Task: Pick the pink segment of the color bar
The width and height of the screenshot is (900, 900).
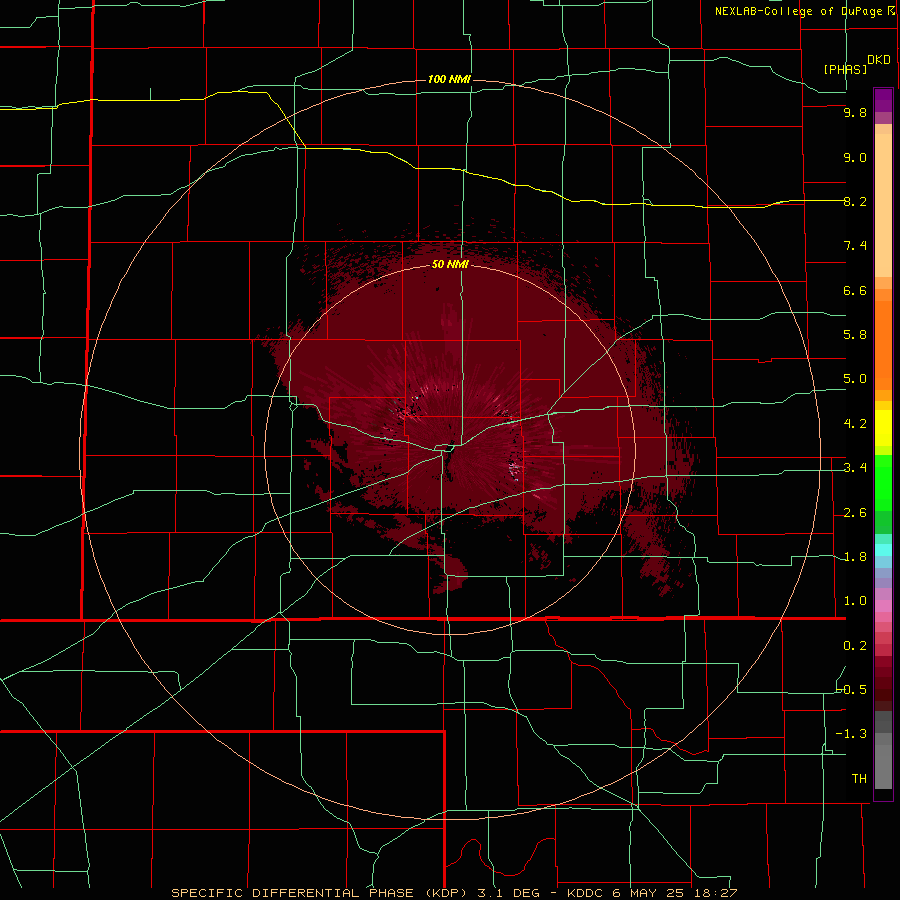Action: tap(883, 606)
